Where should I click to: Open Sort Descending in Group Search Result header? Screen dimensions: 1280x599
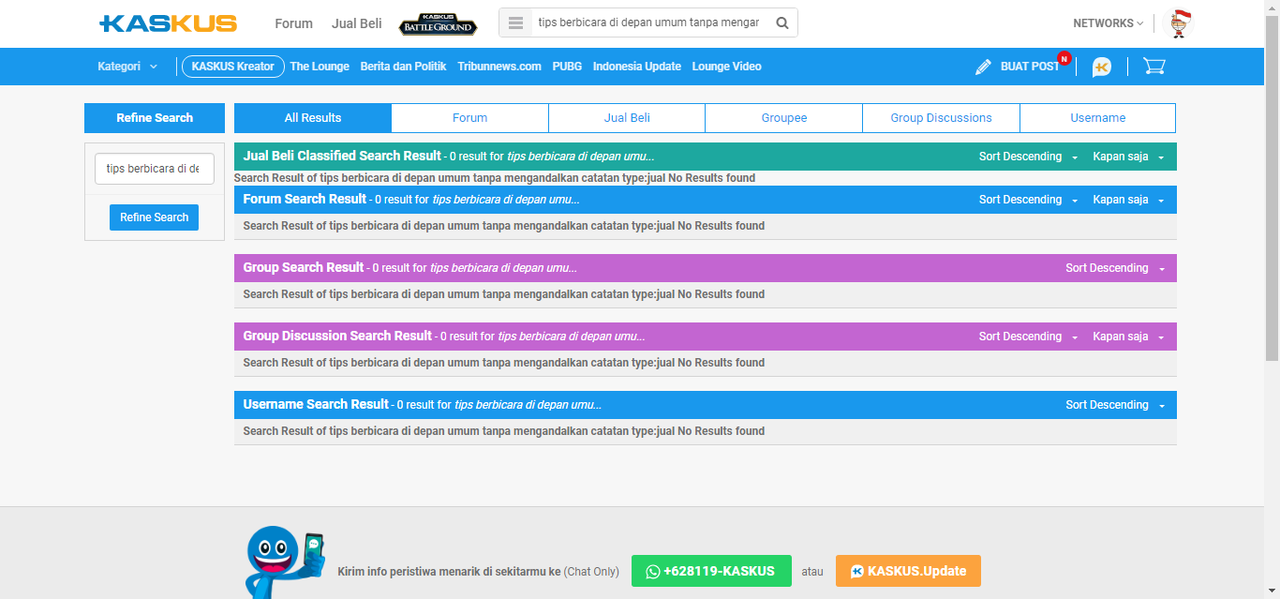pos(1115,268)
